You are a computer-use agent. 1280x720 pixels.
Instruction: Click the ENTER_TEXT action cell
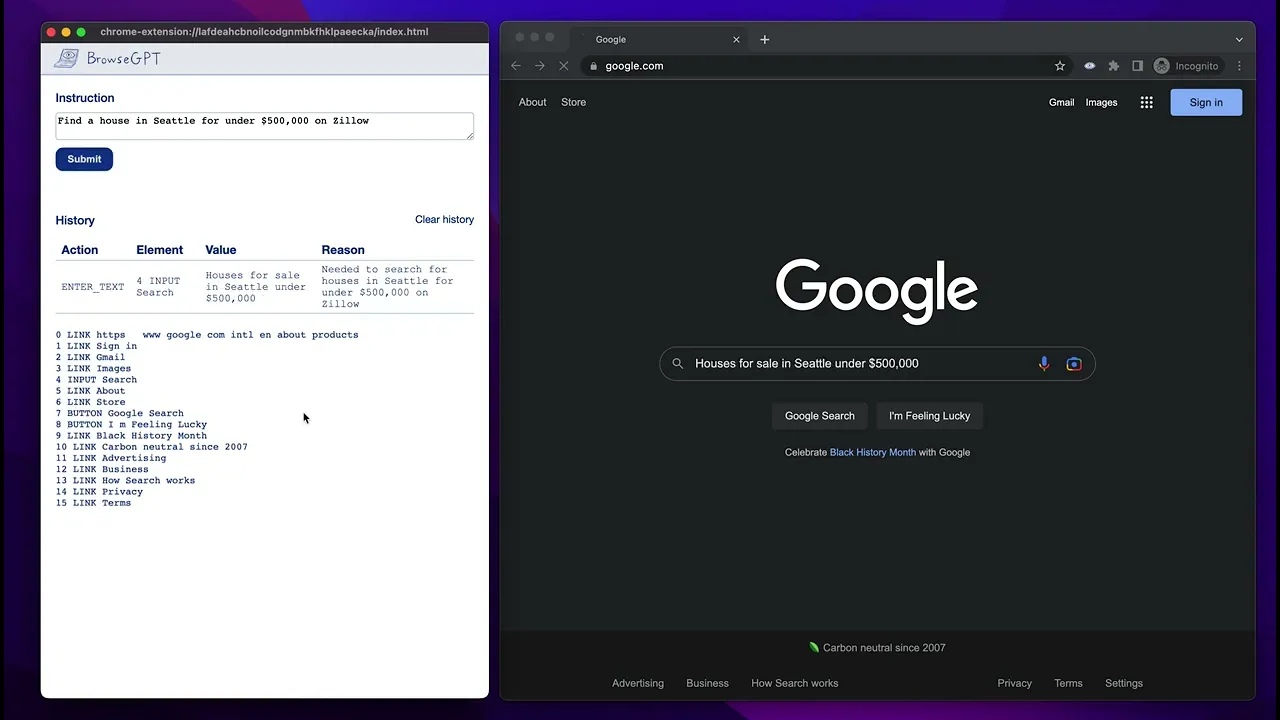93,287
